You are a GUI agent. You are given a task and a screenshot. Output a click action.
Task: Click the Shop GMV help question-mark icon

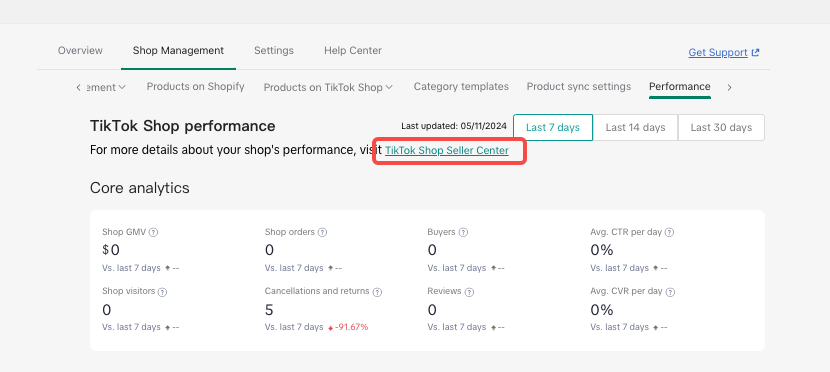[154, 232]
